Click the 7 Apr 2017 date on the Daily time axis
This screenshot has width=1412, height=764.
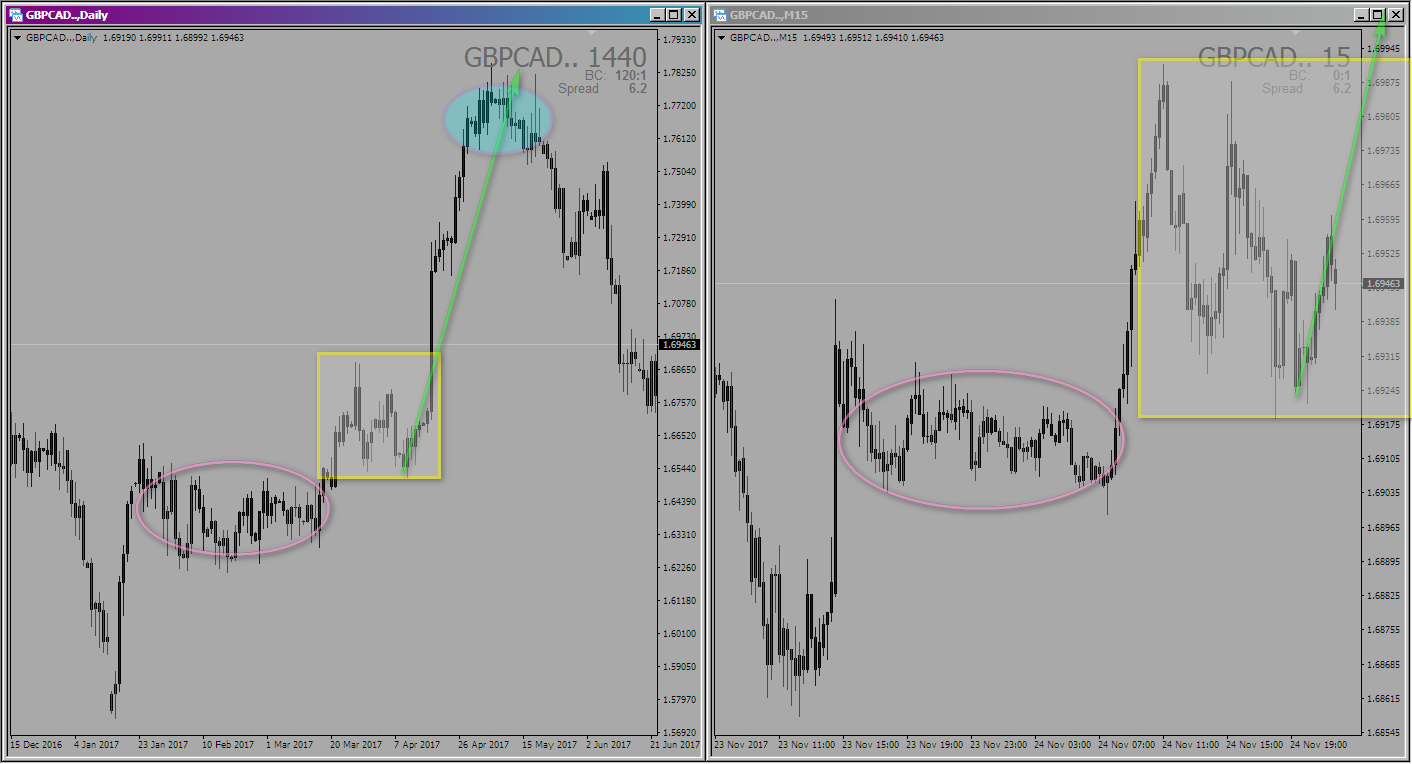point(417,745)
